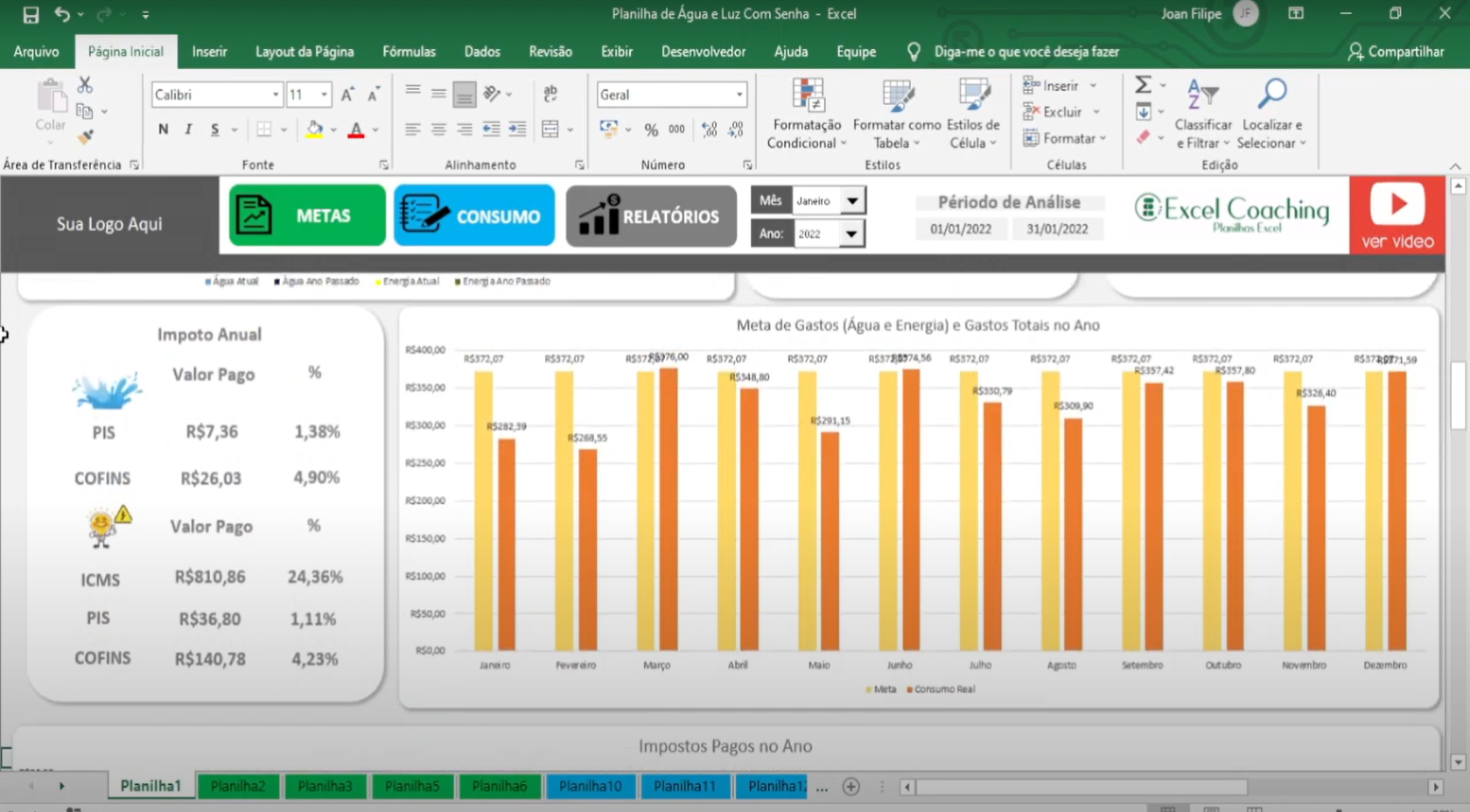
Task: Open the font size 11 dropdown
Action: point(325,94)
